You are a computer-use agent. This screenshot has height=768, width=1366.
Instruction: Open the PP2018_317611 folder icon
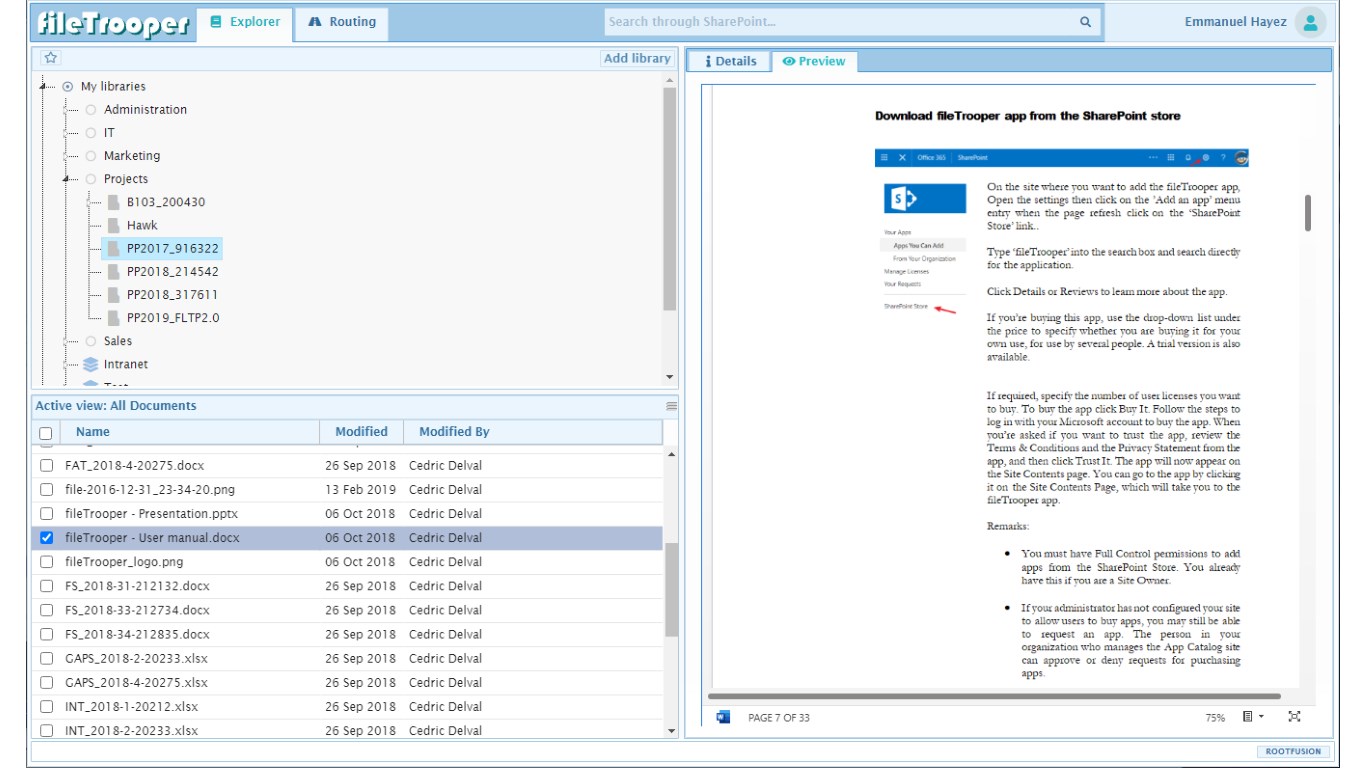pos(114,295)
